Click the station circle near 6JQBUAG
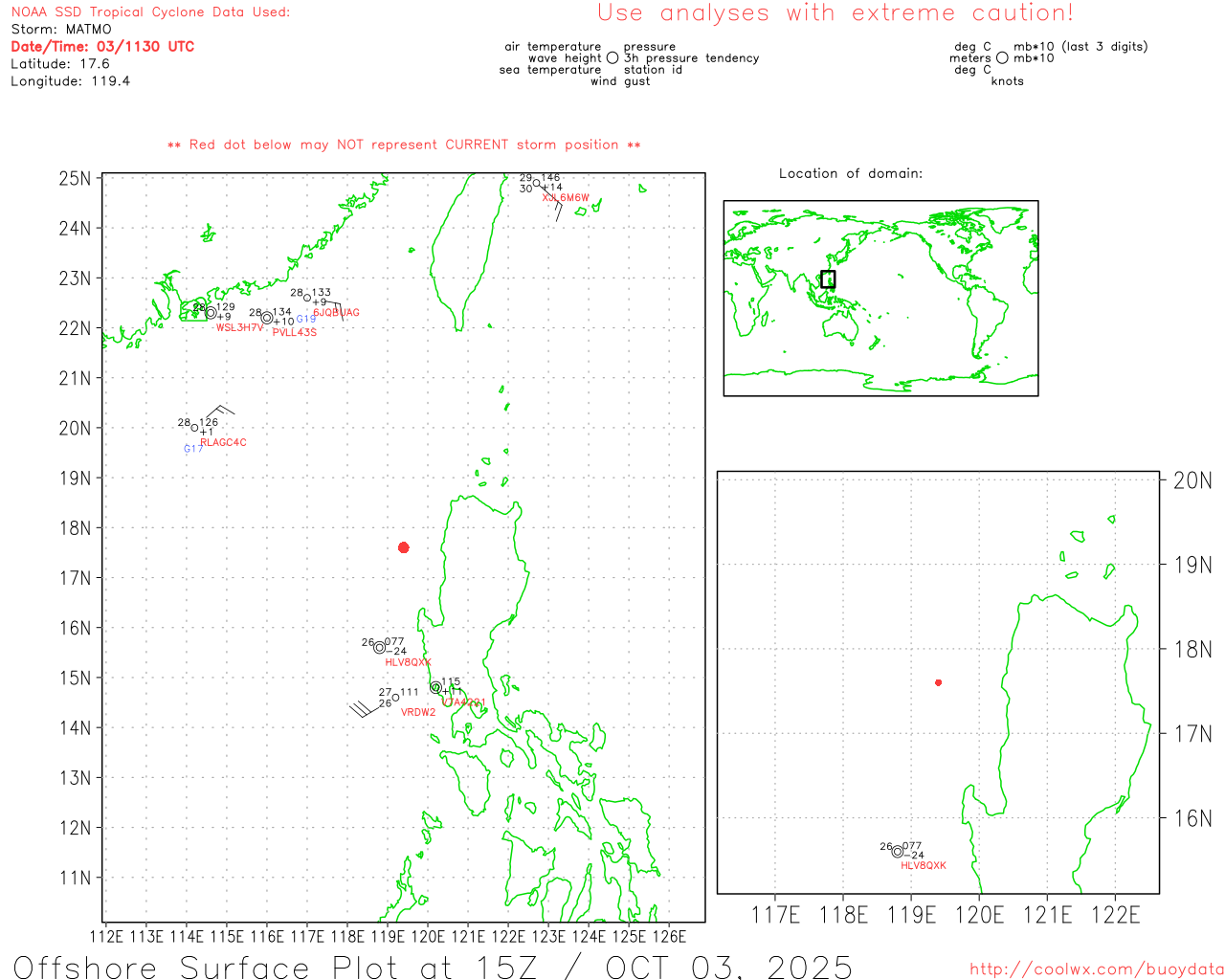Screen dimensions: 1225x980 (x=307, y=298)
